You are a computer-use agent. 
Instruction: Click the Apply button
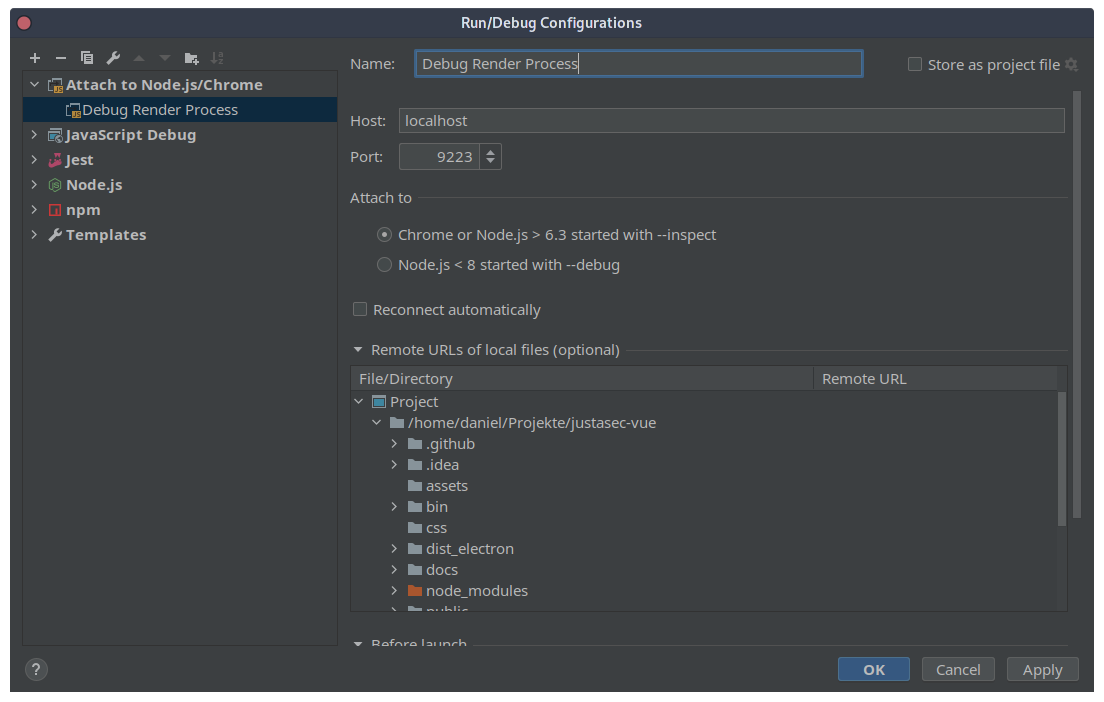pyautogui.click(x=1042, y=669)
